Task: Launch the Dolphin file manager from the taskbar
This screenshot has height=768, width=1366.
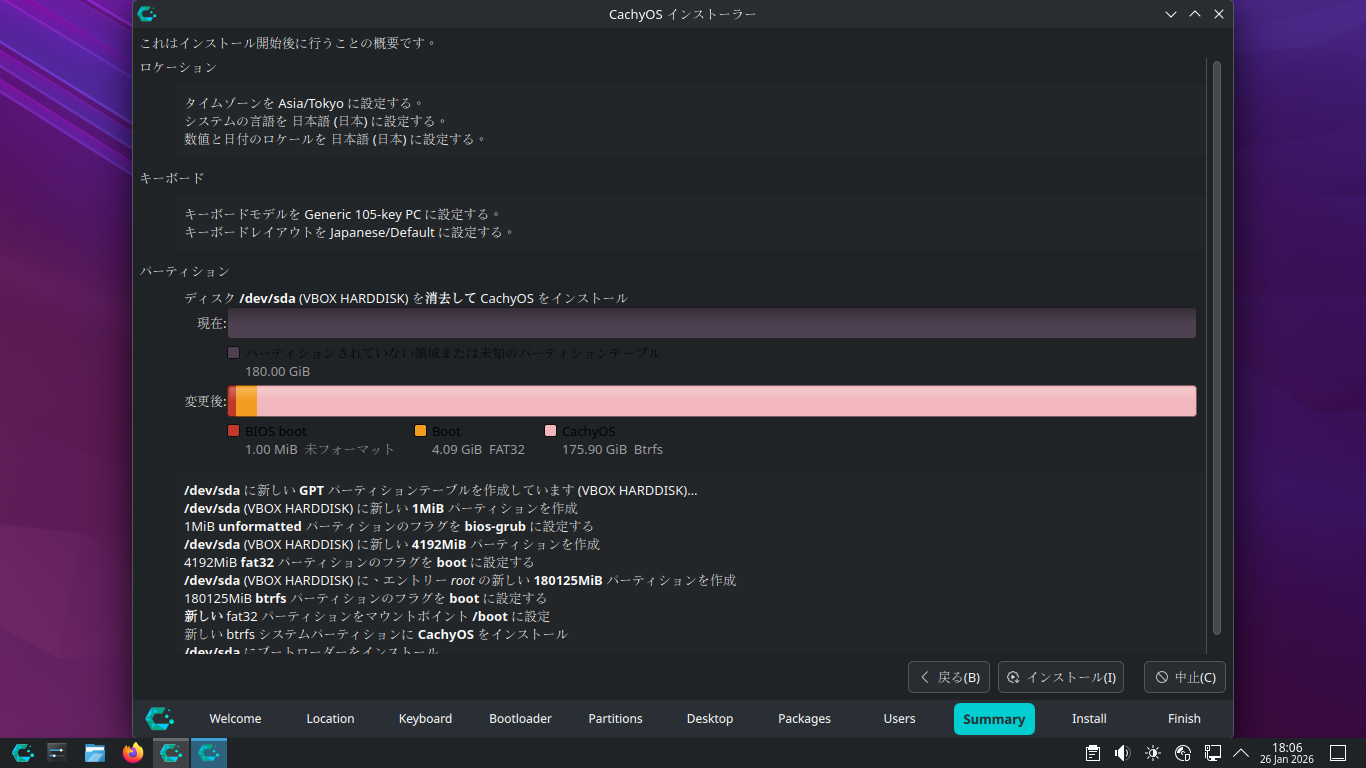Action: pyautogui.click(x=95, y=753)
